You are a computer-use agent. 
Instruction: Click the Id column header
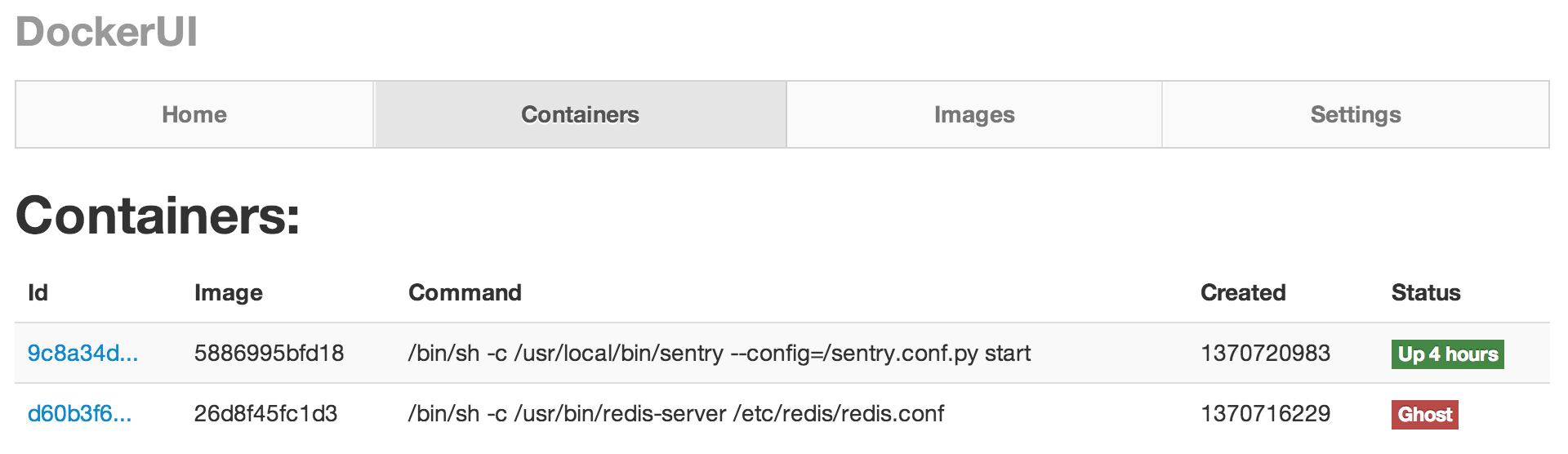point(38,292)
